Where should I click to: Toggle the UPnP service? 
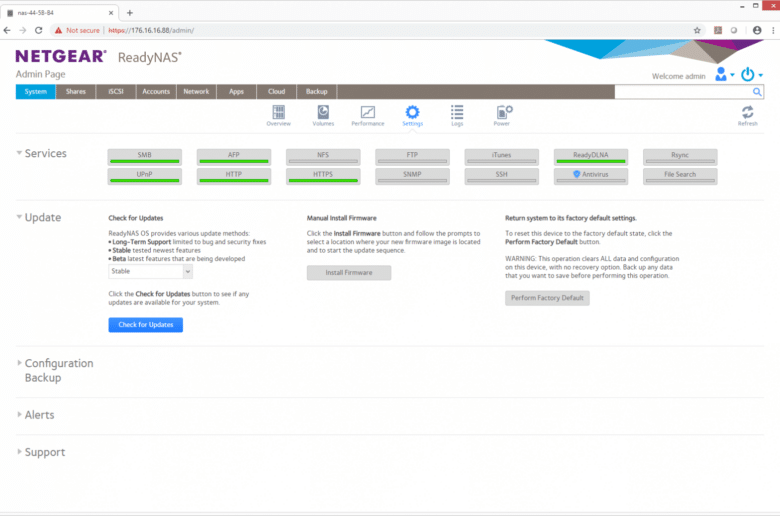tap(145, 177)
